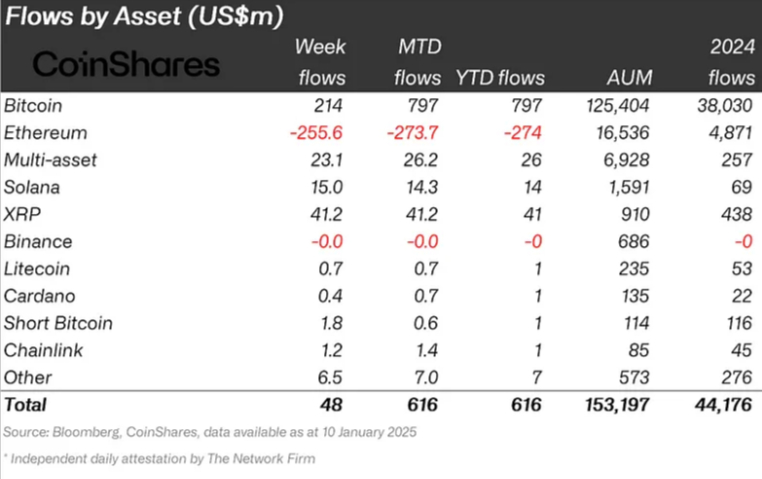Screen dimensions: 762x479
Task: Select the MTD flows column header
Action: click(x=412, y=62)
